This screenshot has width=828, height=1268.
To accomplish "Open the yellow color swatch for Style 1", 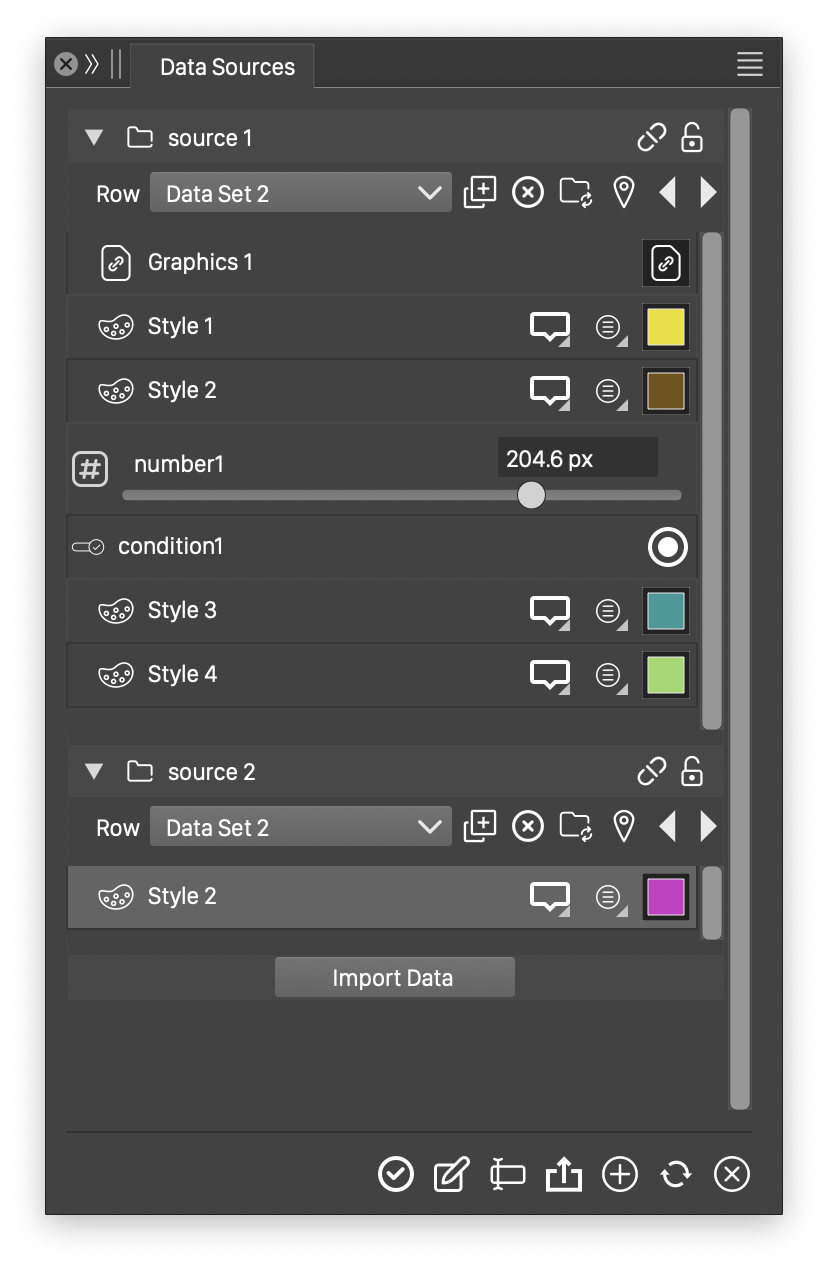I will (x=666, y=327).
